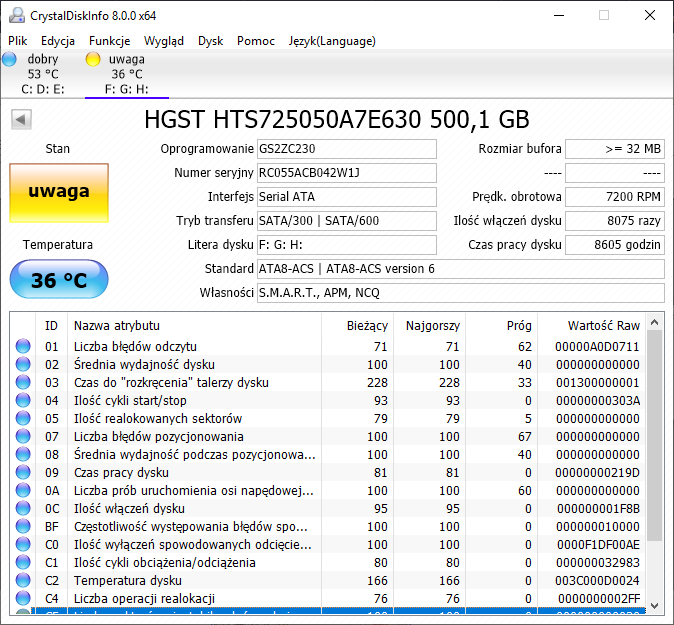This screenshot has height=625, width=674.
Task: Click the attribute list scrollbar thumb
Action: click(655, 435)
